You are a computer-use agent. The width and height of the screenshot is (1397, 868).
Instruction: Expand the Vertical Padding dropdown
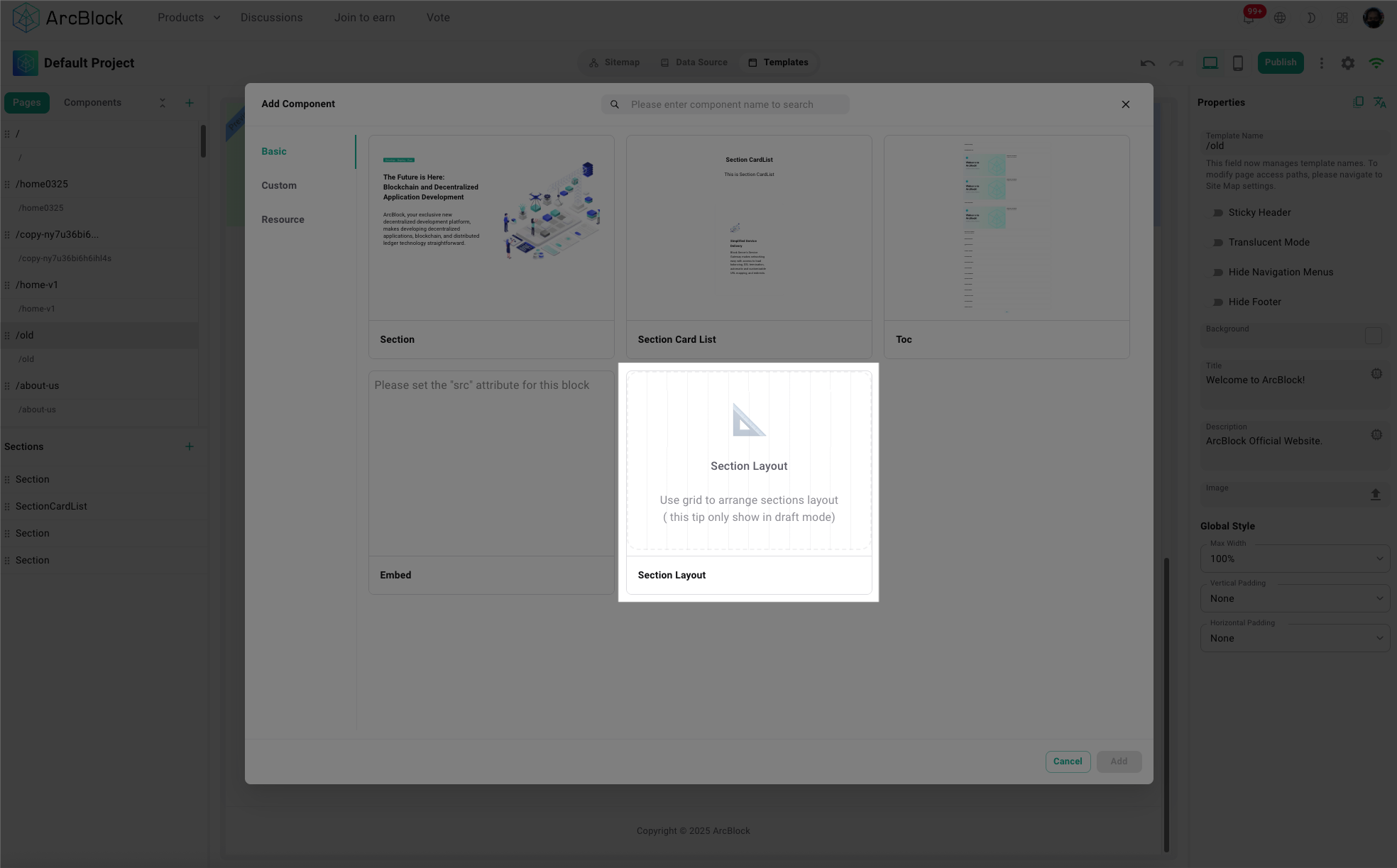coord(1294,599)
